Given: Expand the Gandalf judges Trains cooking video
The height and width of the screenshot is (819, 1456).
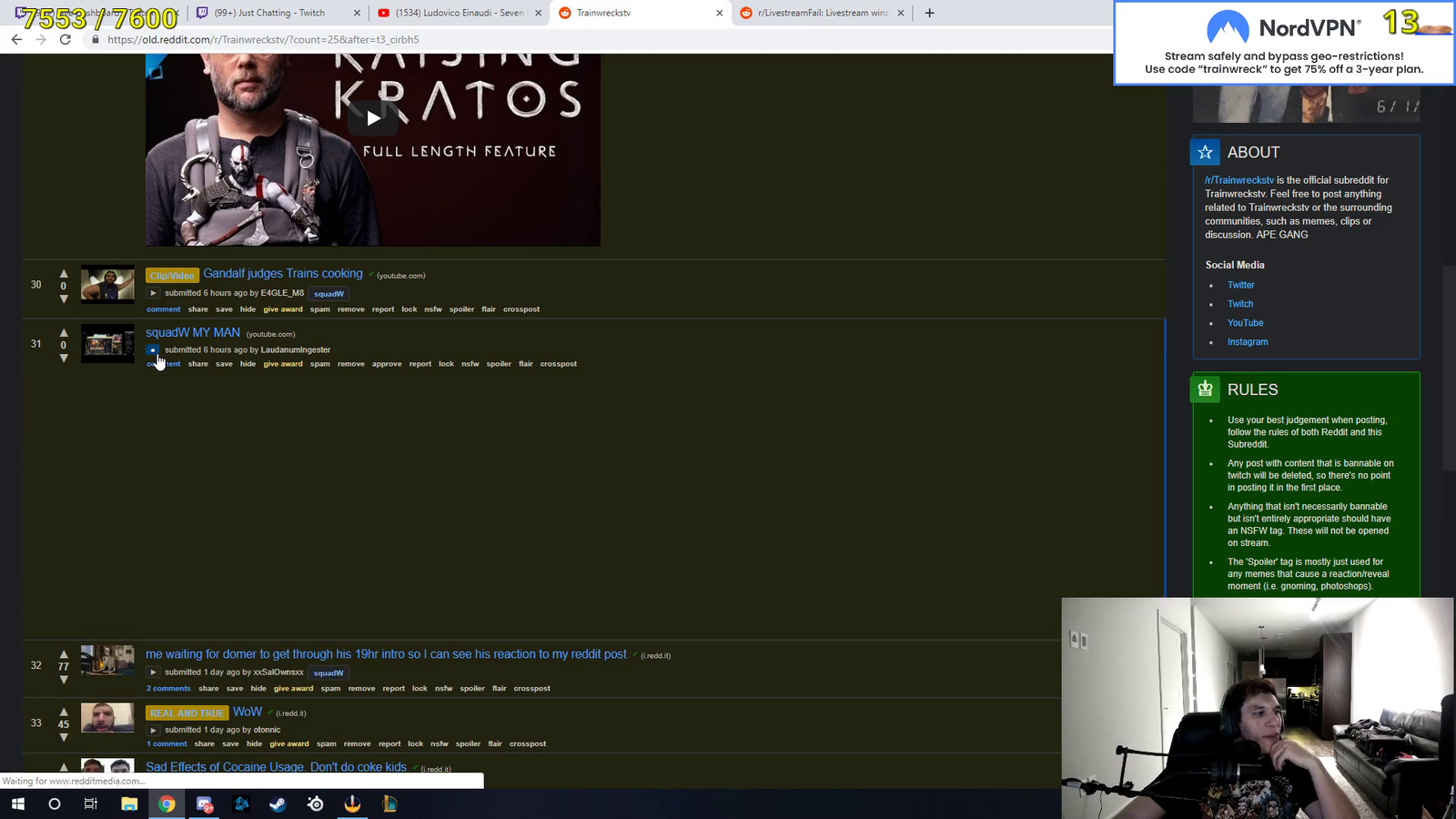Looking at the screenshot, I should coord(153,293).
